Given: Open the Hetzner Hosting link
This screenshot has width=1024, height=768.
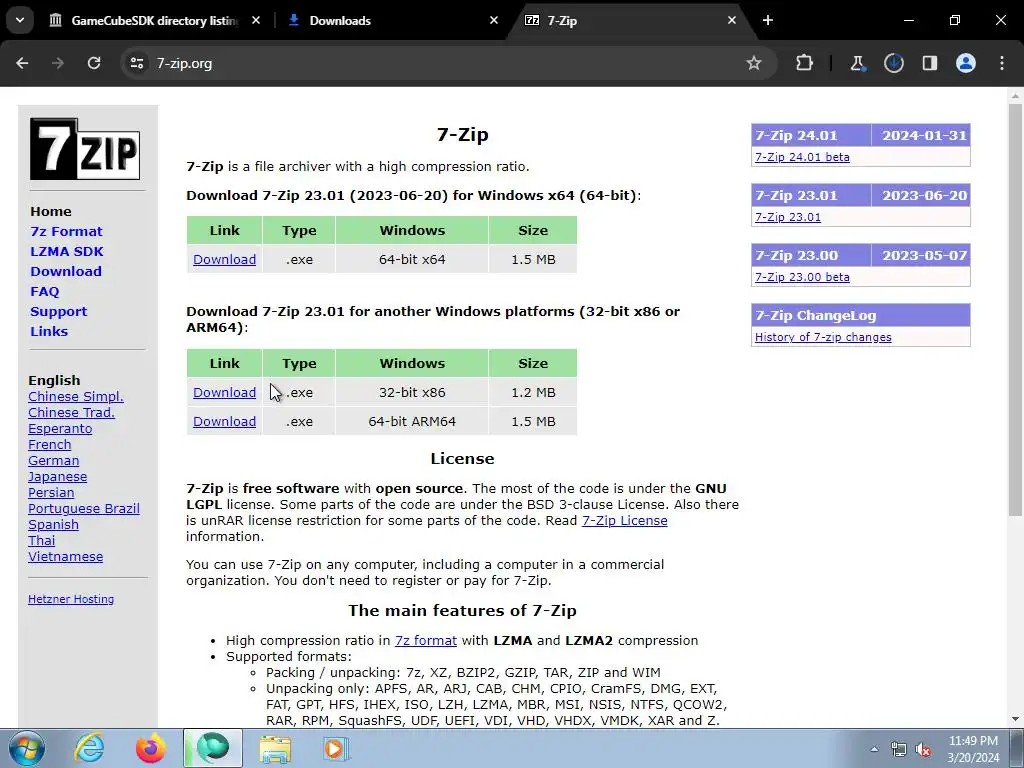Looking at the screenshot, I should point(71,599).
